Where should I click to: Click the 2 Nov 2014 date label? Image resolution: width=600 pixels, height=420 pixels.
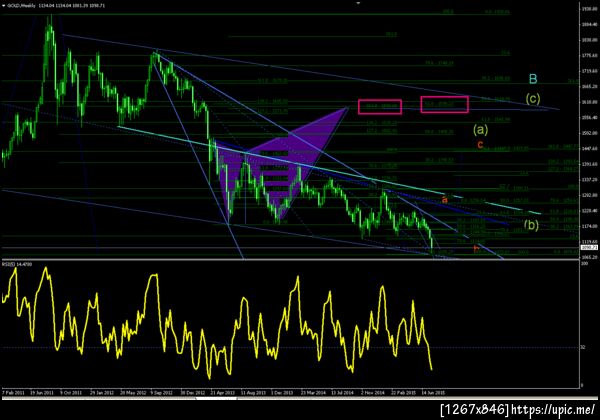coord(373,392)
